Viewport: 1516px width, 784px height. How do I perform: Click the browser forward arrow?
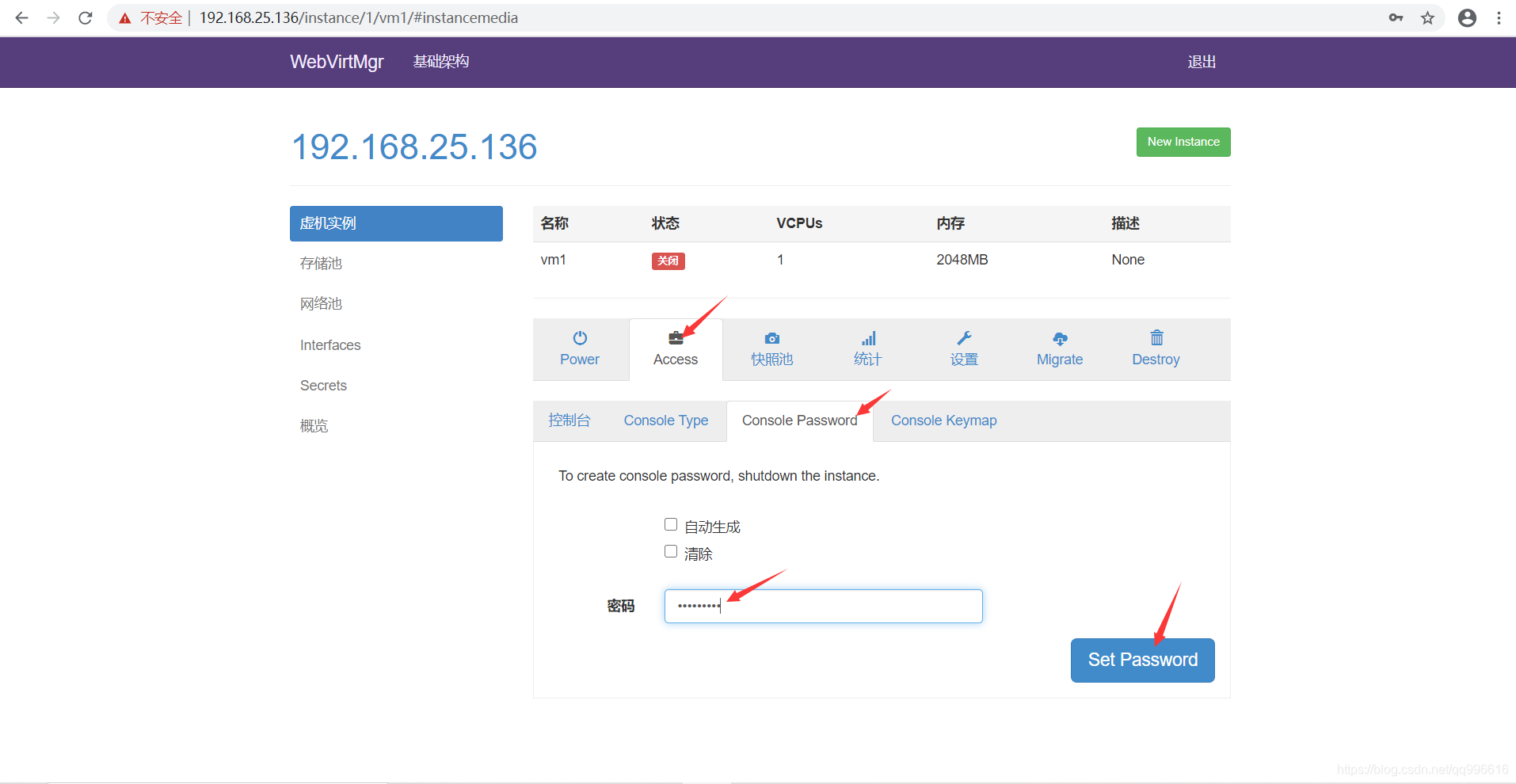[x=53, y=17]
